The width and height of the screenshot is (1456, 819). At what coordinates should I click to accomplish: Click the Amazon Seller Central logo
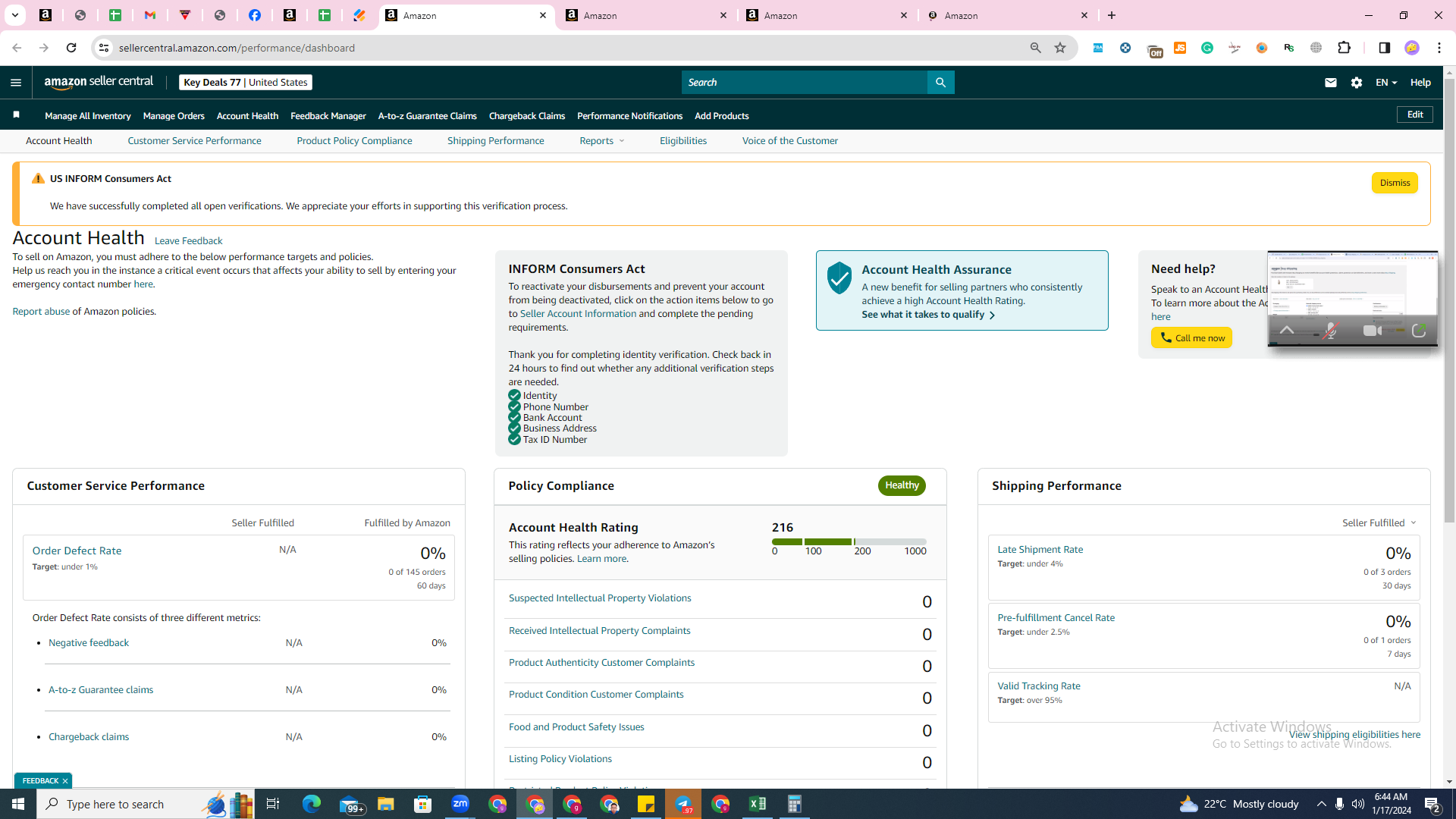click(99, 82)
